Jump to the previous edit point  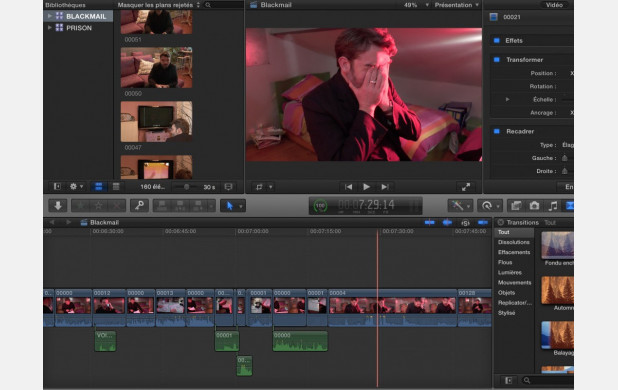(348, 187)
